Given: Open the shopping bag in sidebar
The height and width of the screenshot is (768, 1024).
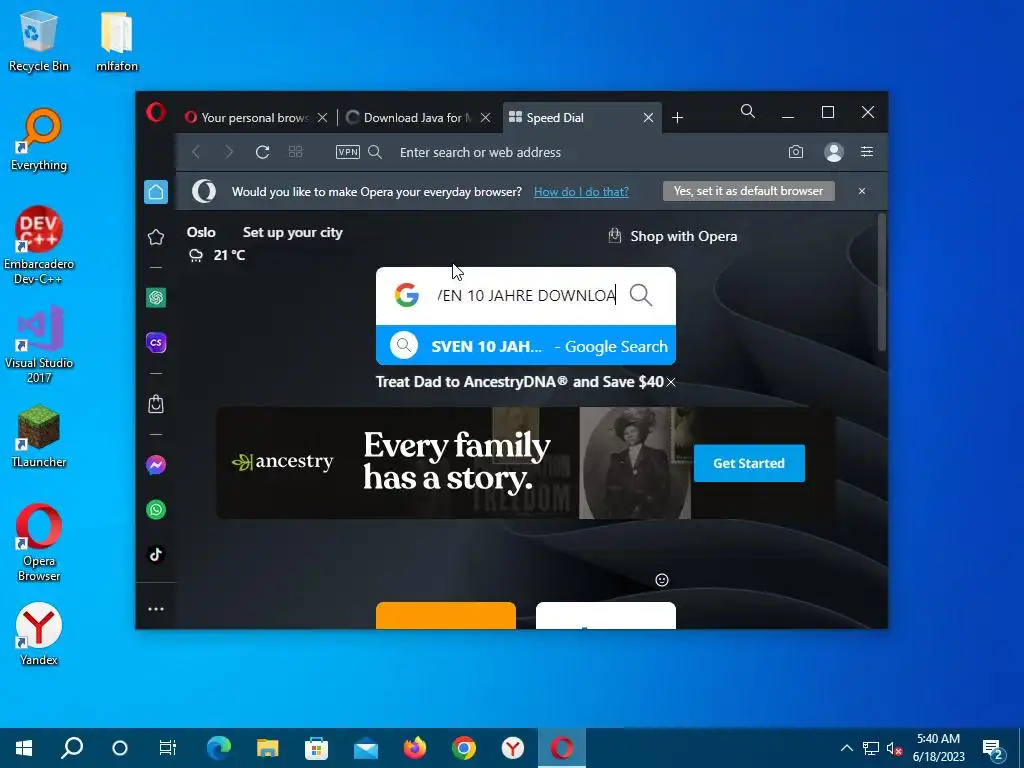Looking at the screenshot, I should coord(155,404).
